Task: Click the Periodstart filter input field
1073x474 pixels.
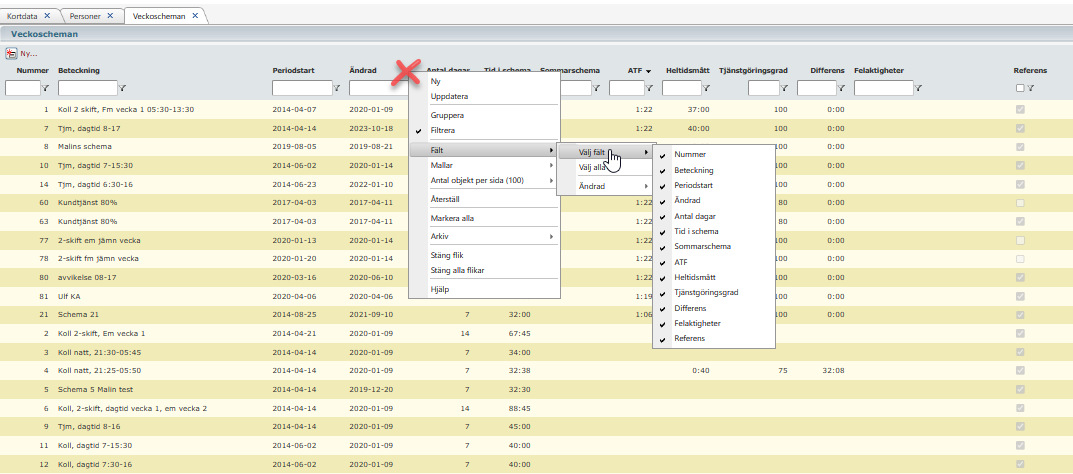Action: click(302, 88)
